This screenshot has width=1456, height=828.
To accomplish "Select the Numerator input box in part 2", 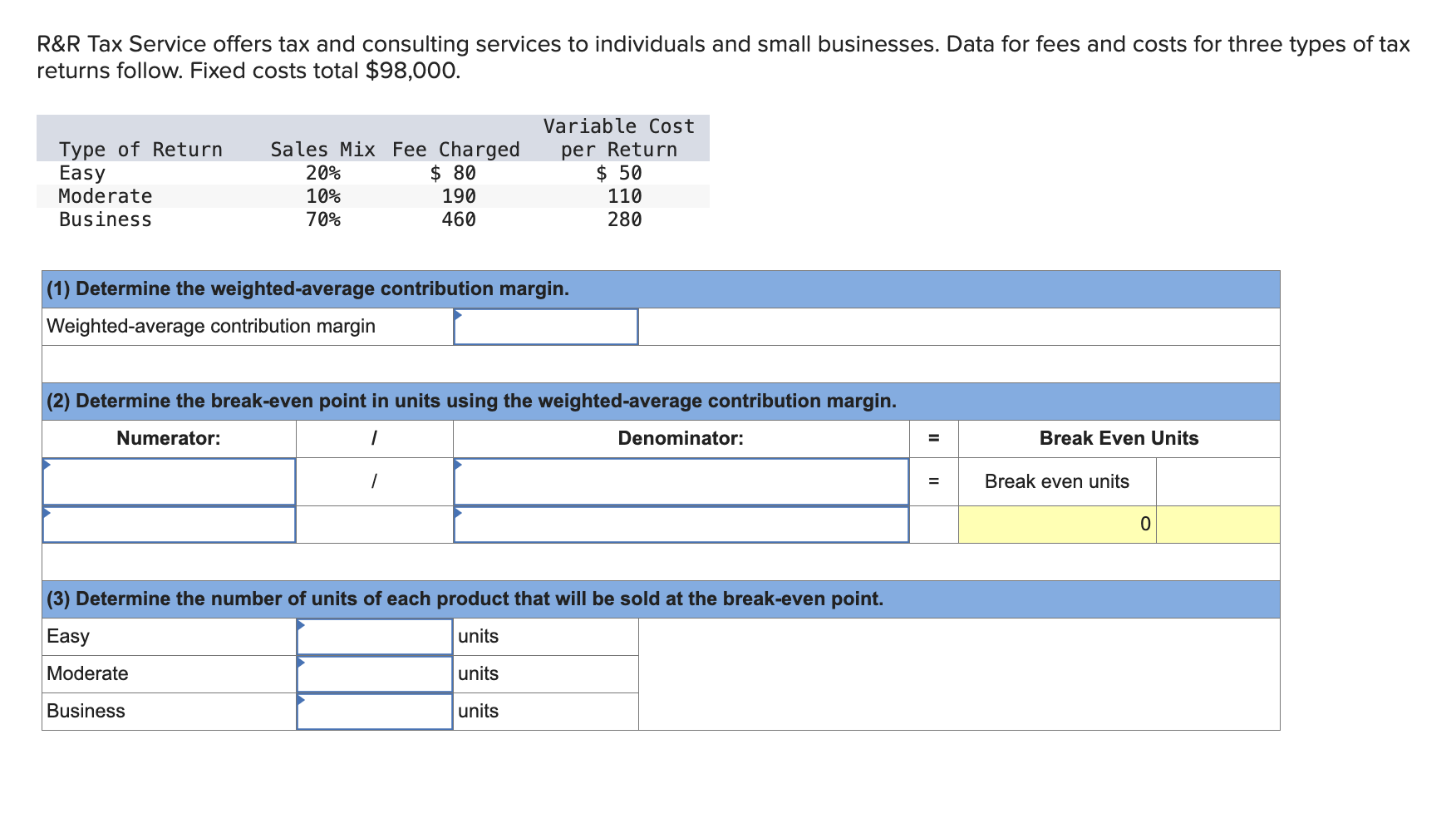I will [x=169, y=482].
